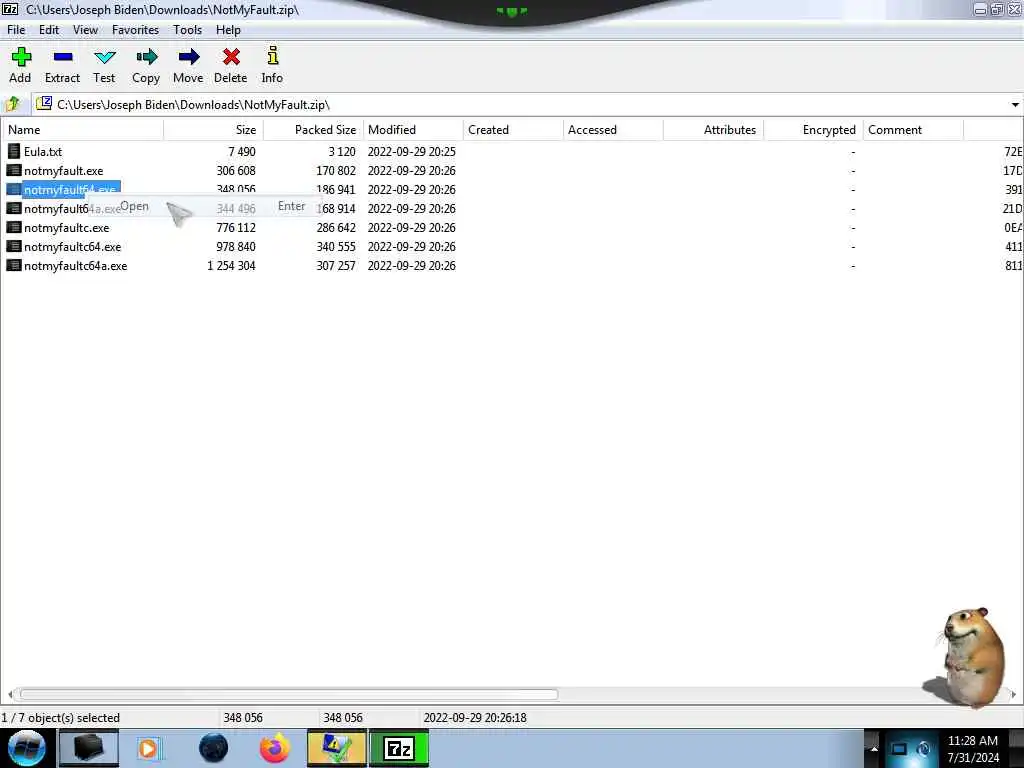1024x768 pixels.
Task: Click size value 1 254 304
Action: [231, 266]
